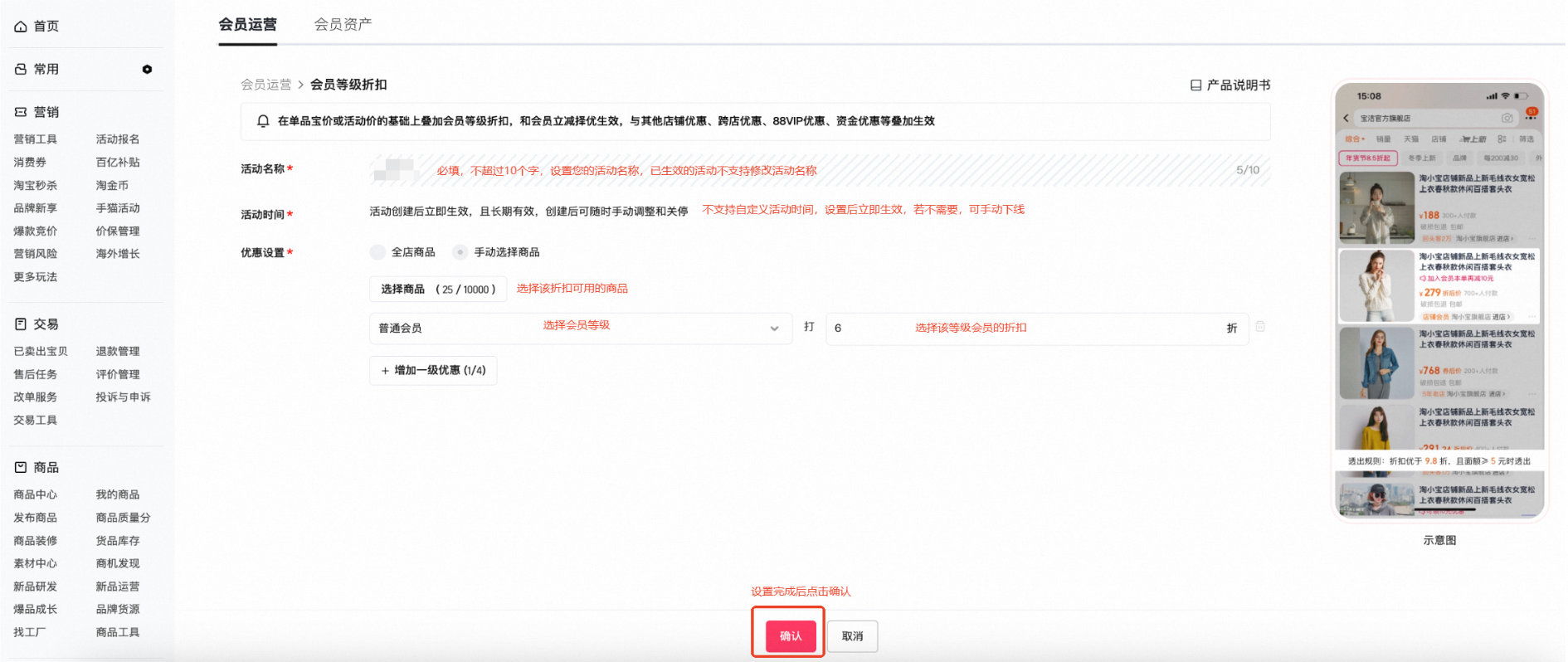Open 品牌新享 in the sidebar
Screen dimensions: 1568x662
36,208
